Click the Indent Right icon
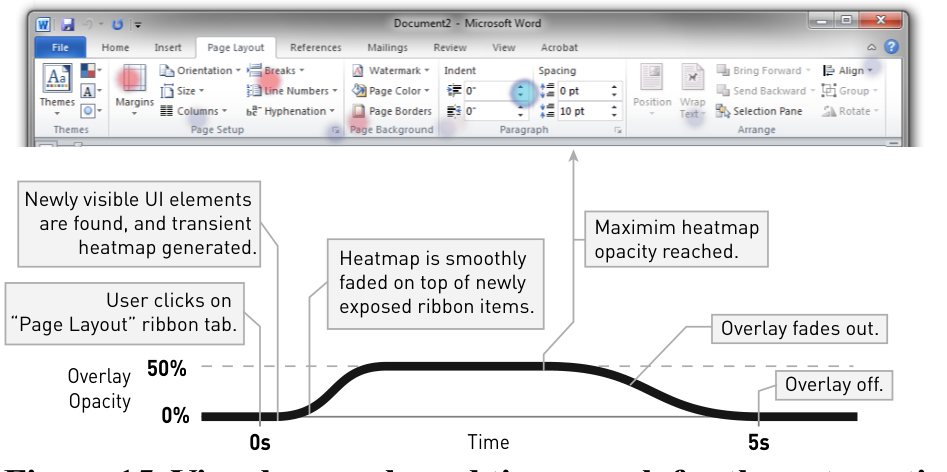The height and width of the screenshot is (472, 947). 454,111
